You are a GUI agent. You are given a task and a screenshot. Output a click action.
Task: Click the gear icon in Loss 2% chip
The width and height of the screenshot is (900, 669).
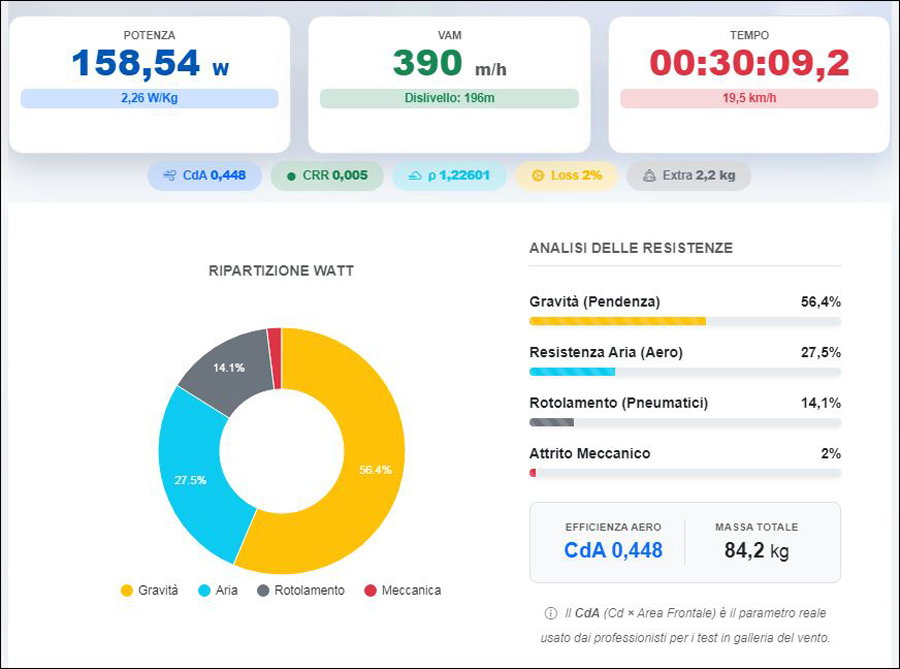pyautogui.click(x=538, y=176)
